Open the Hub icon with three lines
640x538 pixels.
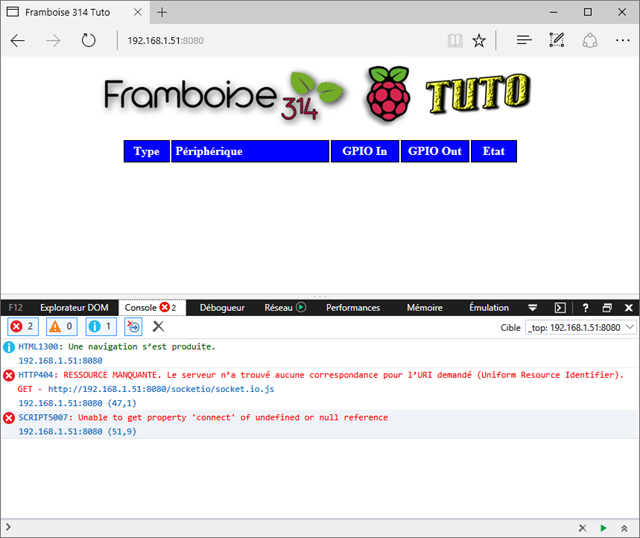[x=524, y=40]
